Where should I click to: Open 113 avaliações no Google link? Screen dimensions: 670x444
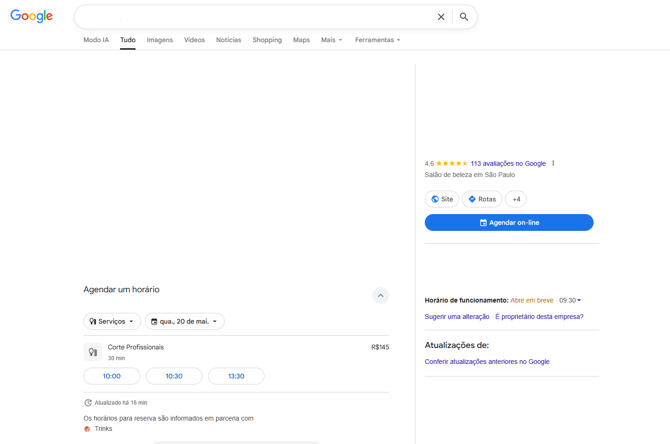(x=508, y=163)
